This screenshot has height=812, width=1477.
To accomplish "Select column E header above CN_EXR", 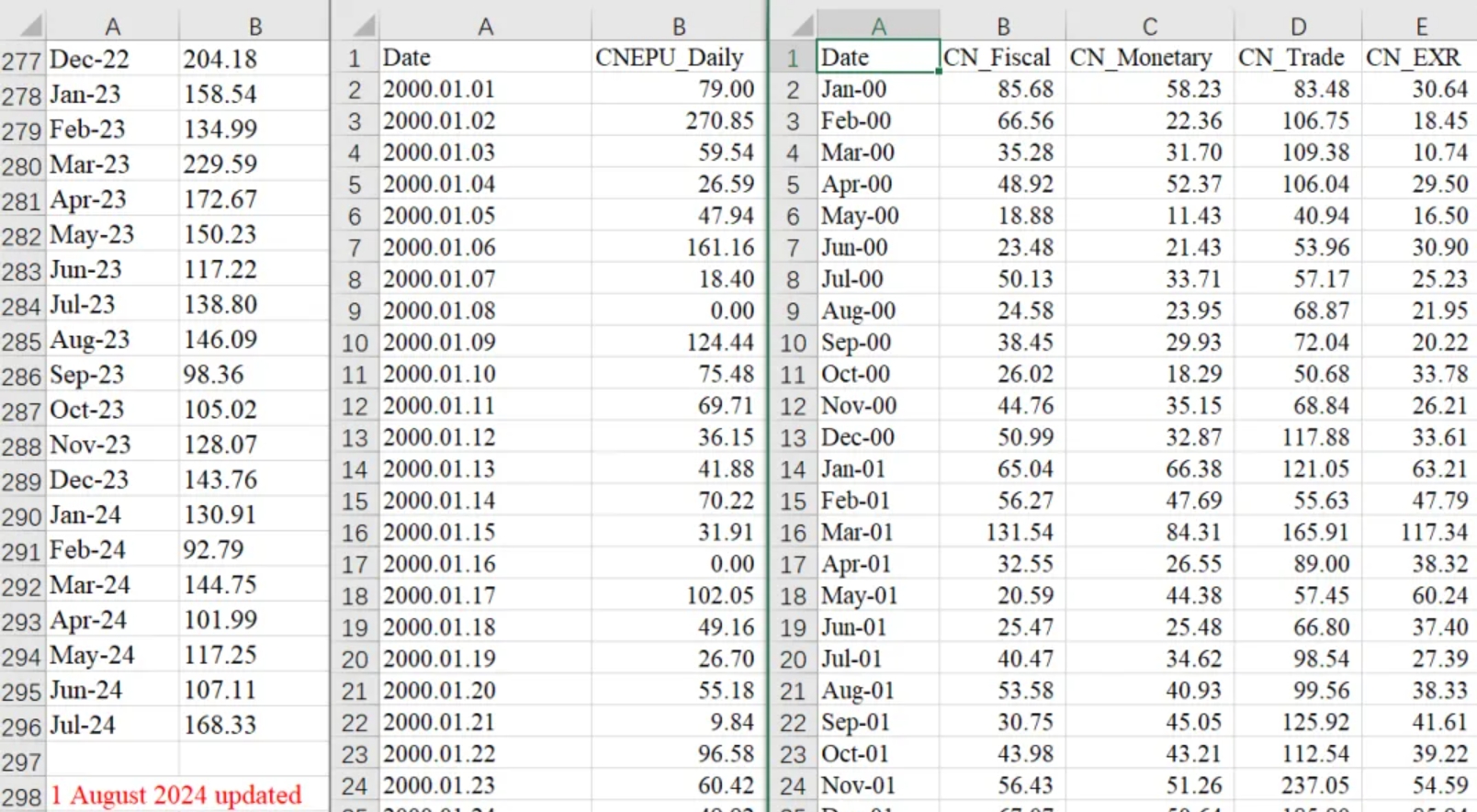I will 1420,27.
